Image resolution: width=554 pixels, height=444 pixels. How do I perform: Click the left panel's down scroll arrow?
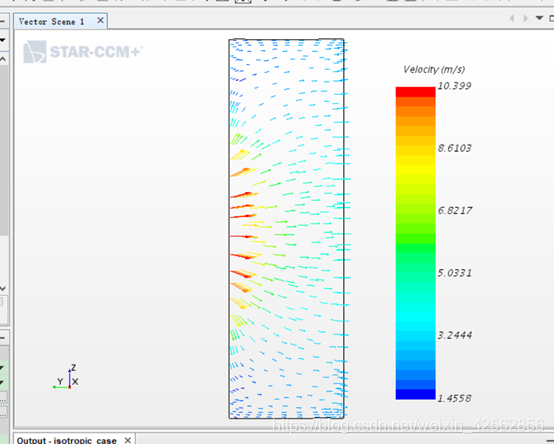[3, 289]
